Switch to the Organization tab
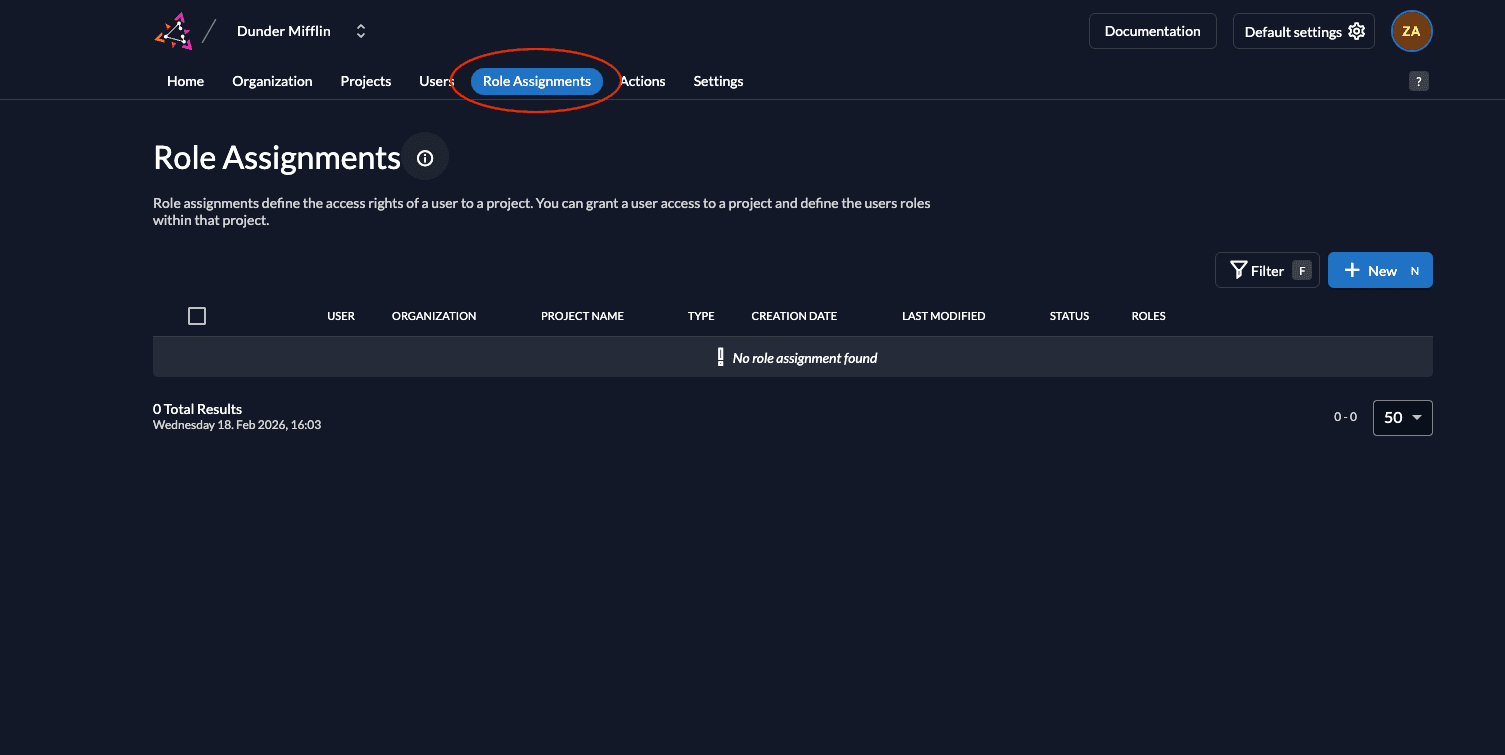The image size is (1505, 755). [x=272, y=81]
